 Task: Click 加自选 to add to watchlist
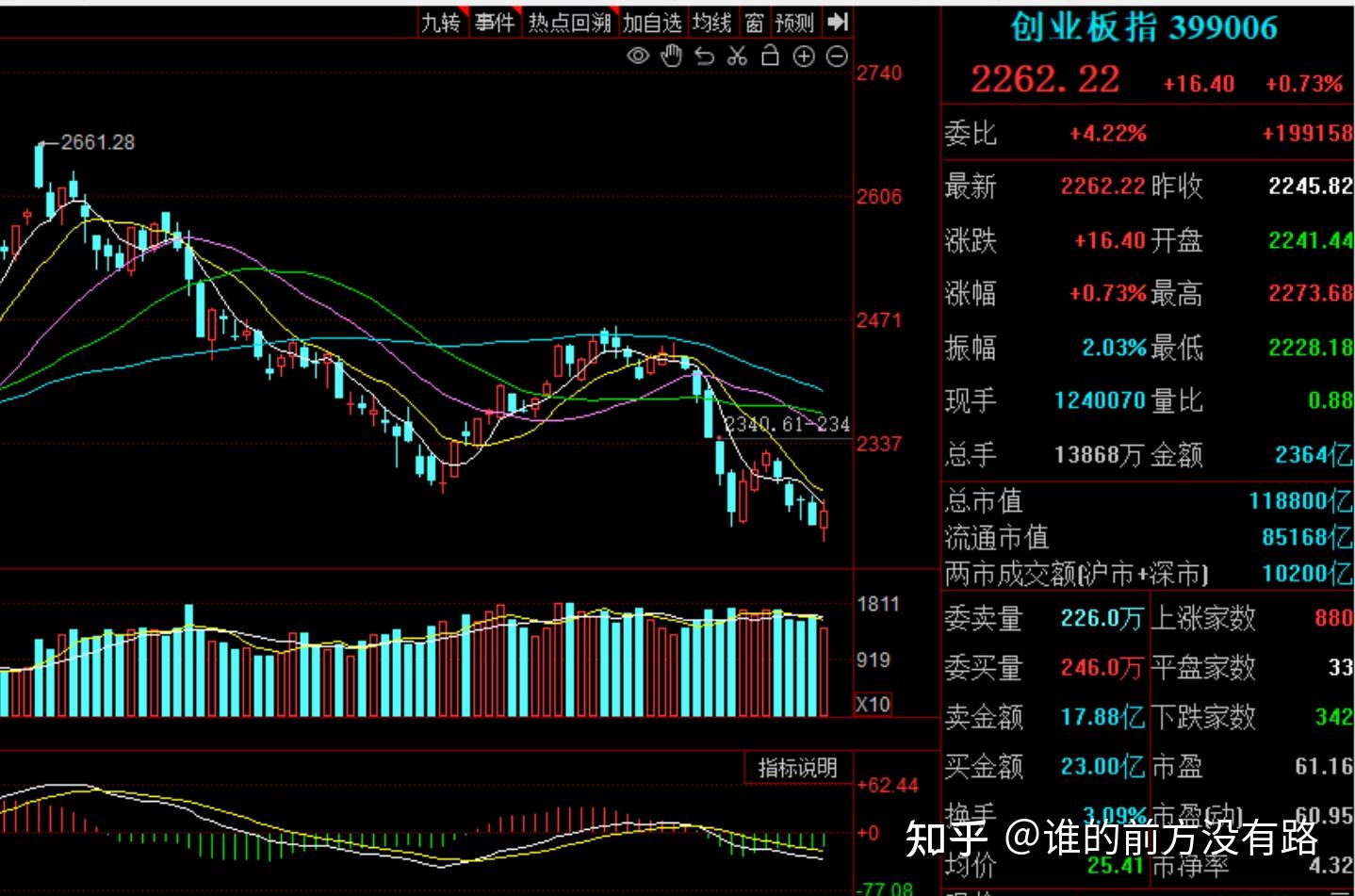tap(651, 22)
